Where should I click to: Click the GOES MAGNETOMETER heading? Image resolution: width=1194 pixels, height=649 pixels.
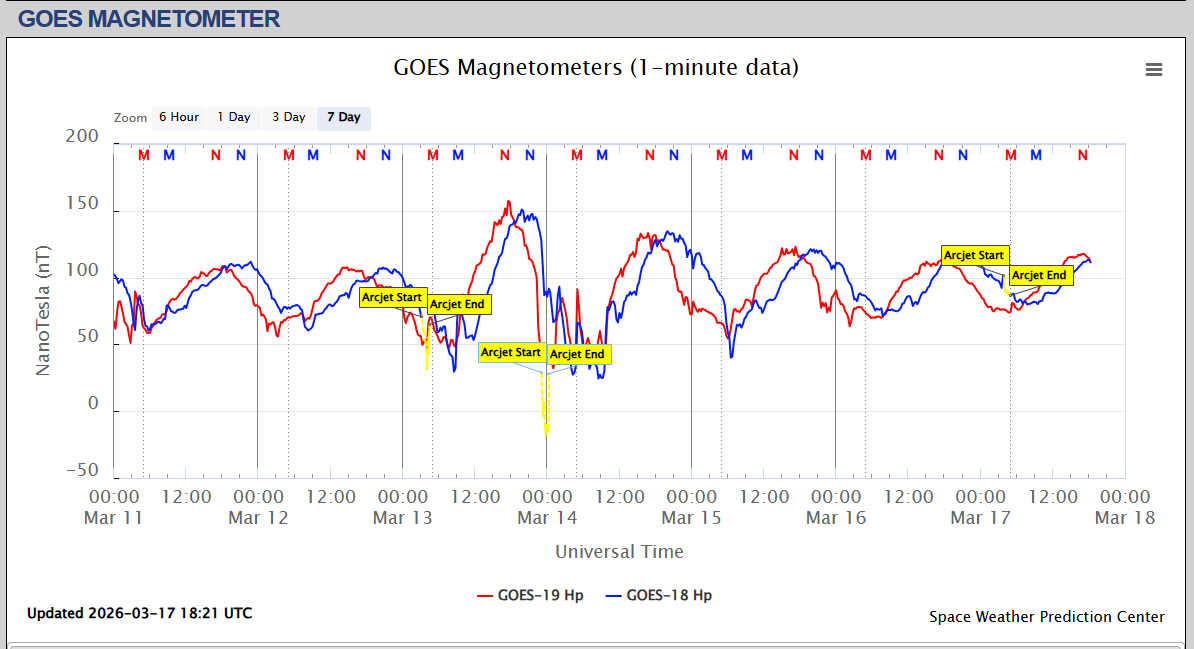coord(149,18)
